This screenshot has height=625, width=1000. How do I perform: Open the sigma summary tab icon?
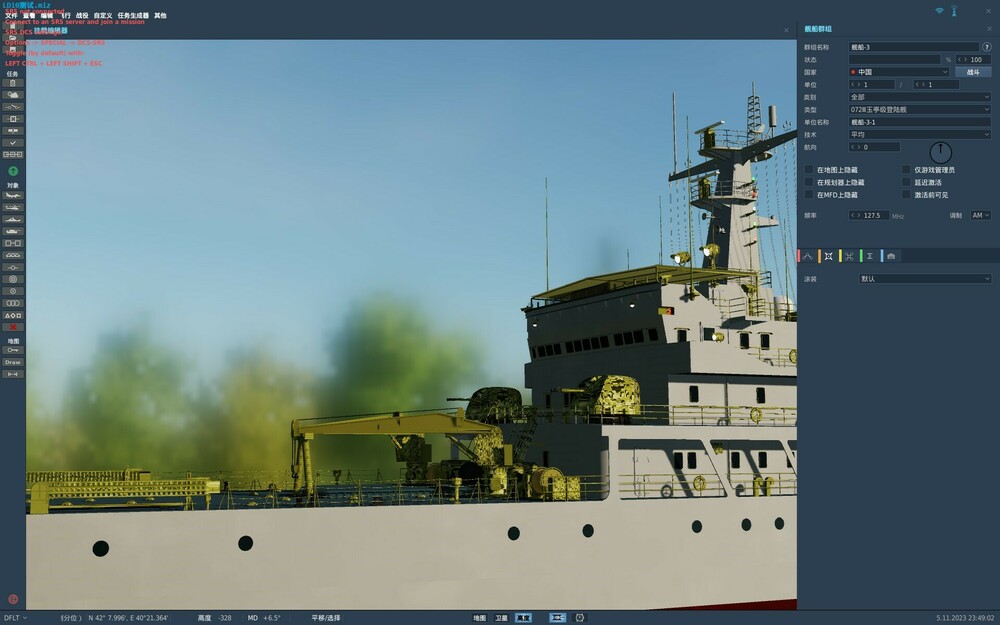(869, 256)
